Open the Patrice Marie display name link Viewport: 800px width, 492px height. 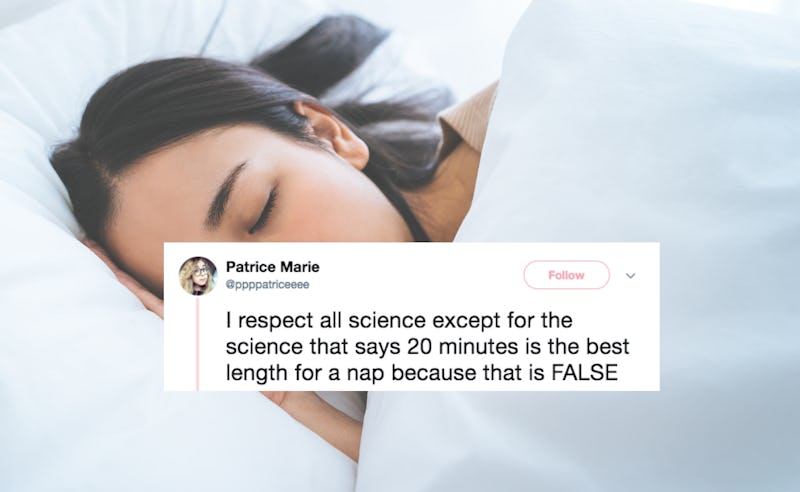[x=272, y=267]
